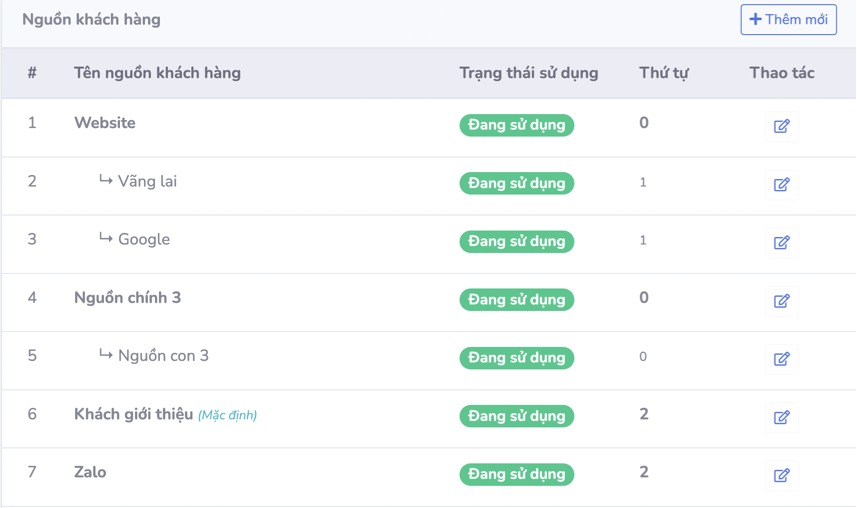Screen dimensions: 857x508
Task: Click the Đang sử dụng badge for Website
Action: tap(516, 125)
